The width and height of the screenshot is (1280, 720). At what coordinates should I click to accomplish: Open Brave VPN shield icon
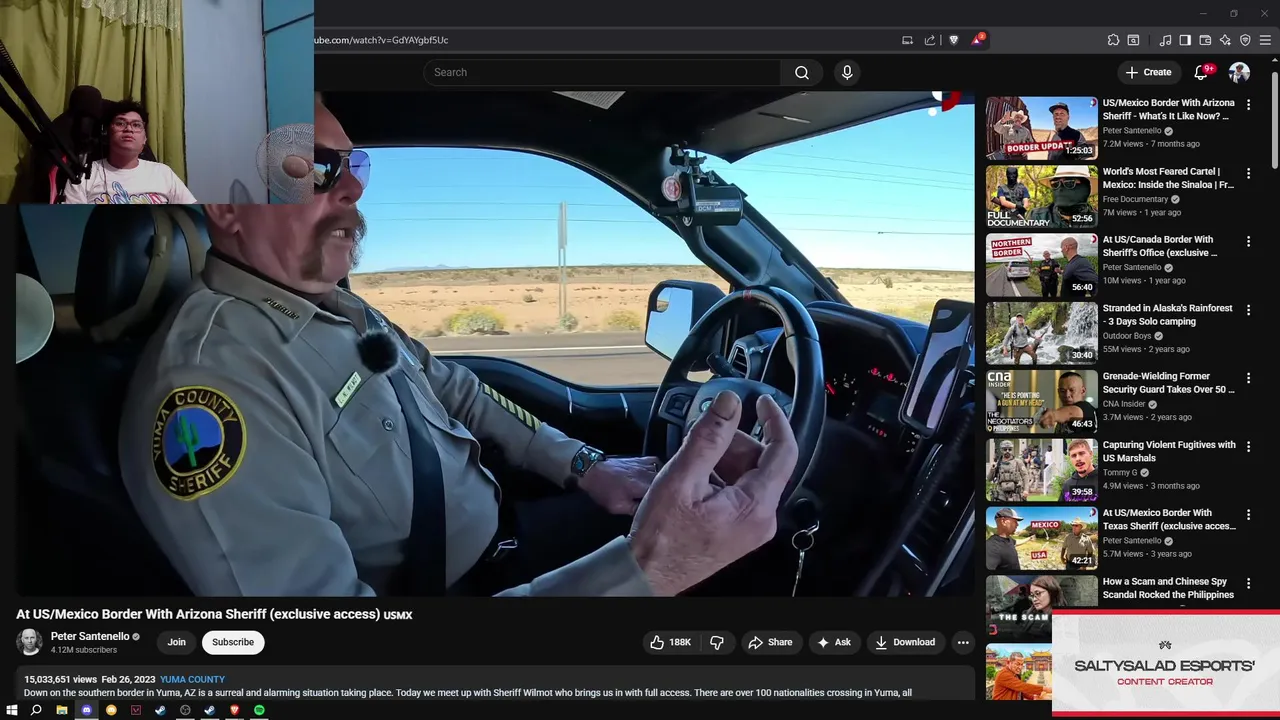point(1245,40)
